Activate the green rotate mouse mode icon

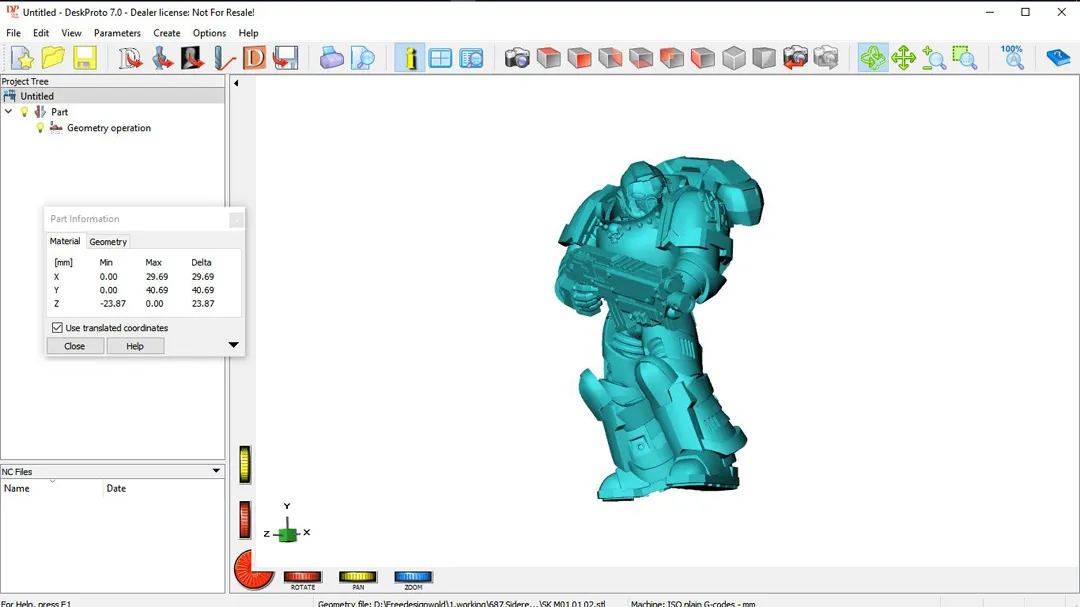[x=873, y=58]
